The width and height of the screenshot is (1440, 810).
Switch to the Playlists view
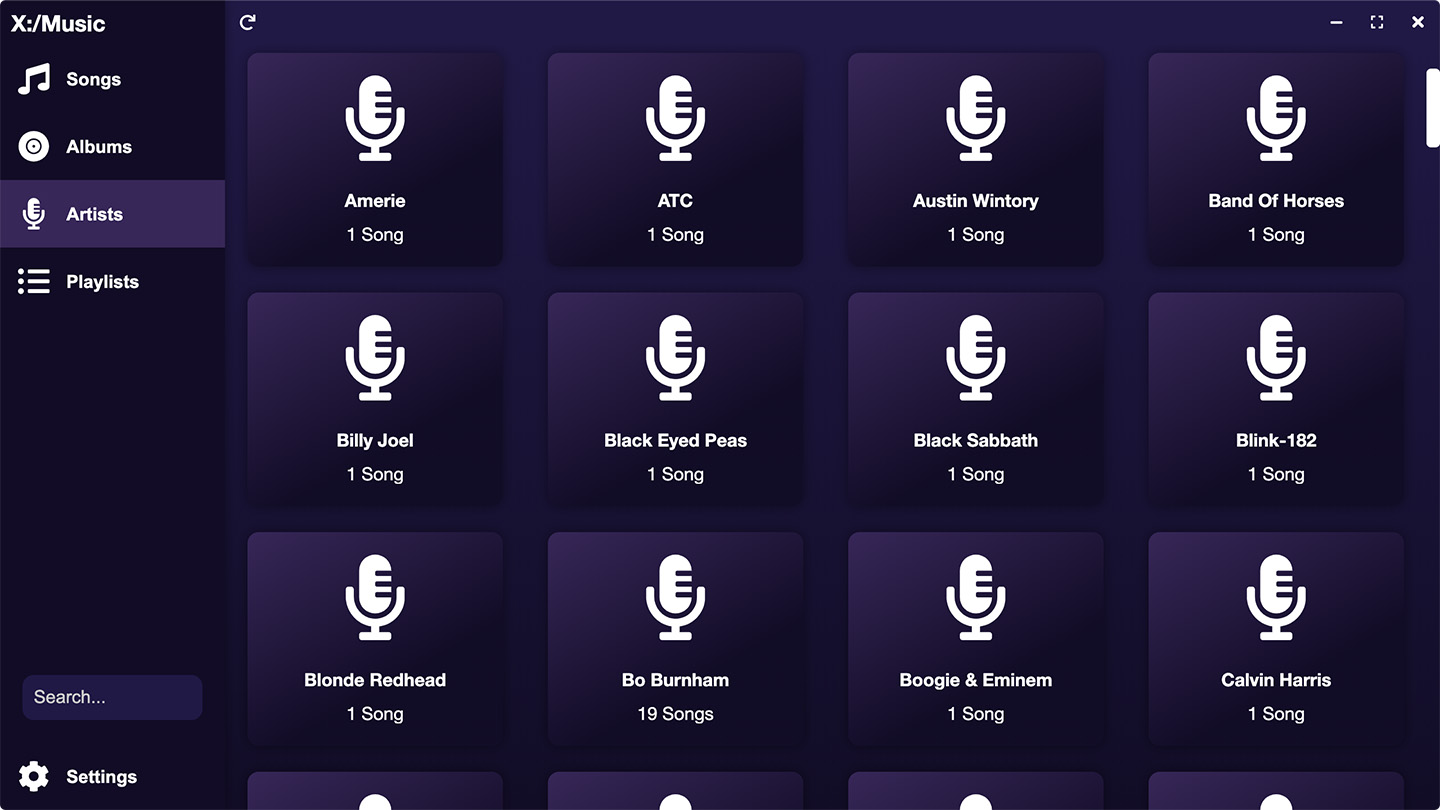(102, 282)
